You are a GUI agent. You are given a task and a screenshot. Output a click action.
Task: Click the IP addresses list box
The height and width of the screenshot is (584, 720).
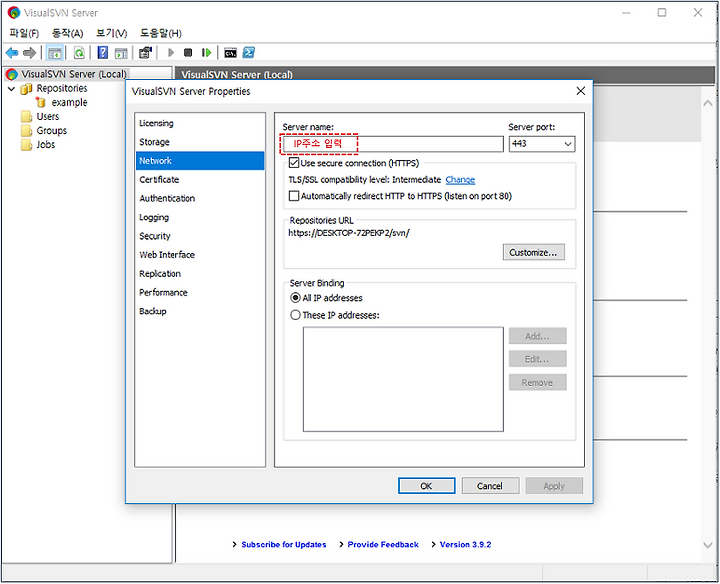click(x=403, y=379)
